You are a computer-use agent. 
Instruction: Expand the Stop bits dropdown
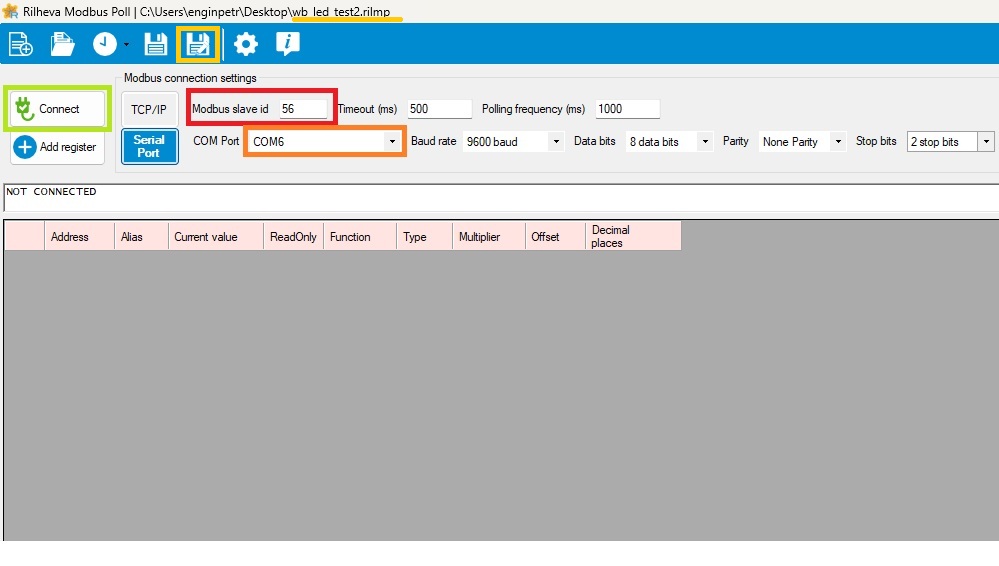(x=986, y=142)
